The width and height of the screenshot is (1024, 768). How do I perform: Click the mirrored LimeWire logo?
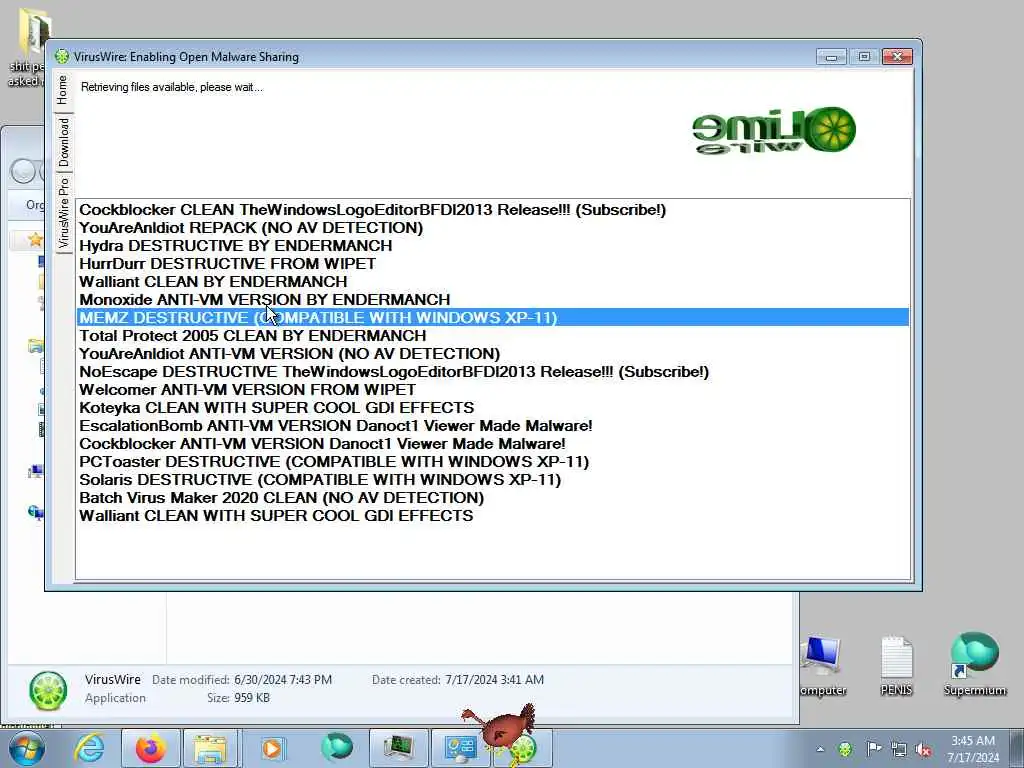point(774,130)
